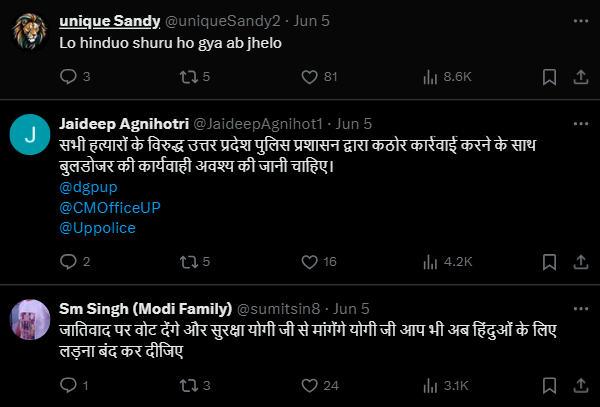
Task: Retweet Jaideep Agnihotri's post
Action: click(186, 262)
